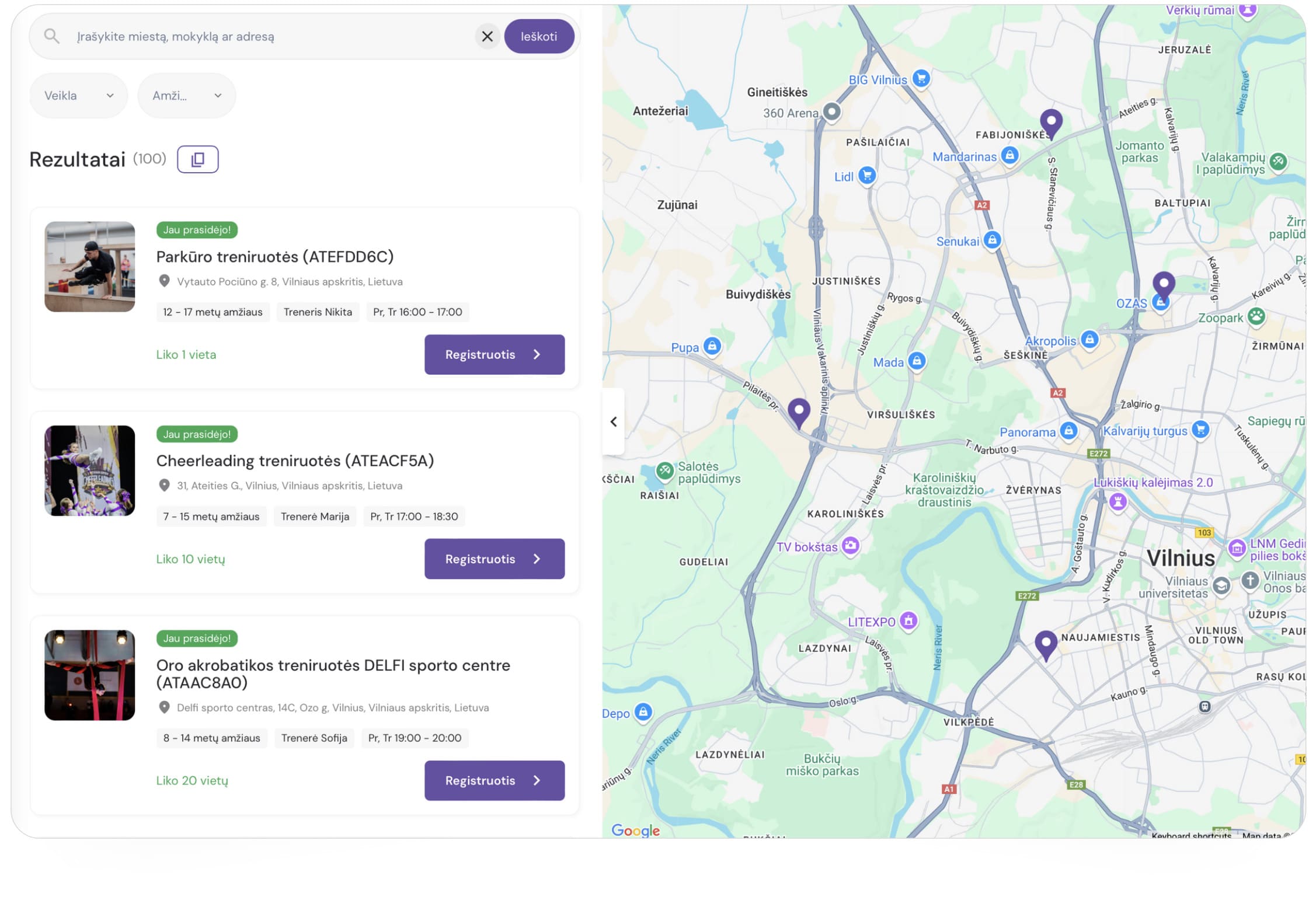
Task: Click the TV bokštas camera marker
Action: [851, 546]
